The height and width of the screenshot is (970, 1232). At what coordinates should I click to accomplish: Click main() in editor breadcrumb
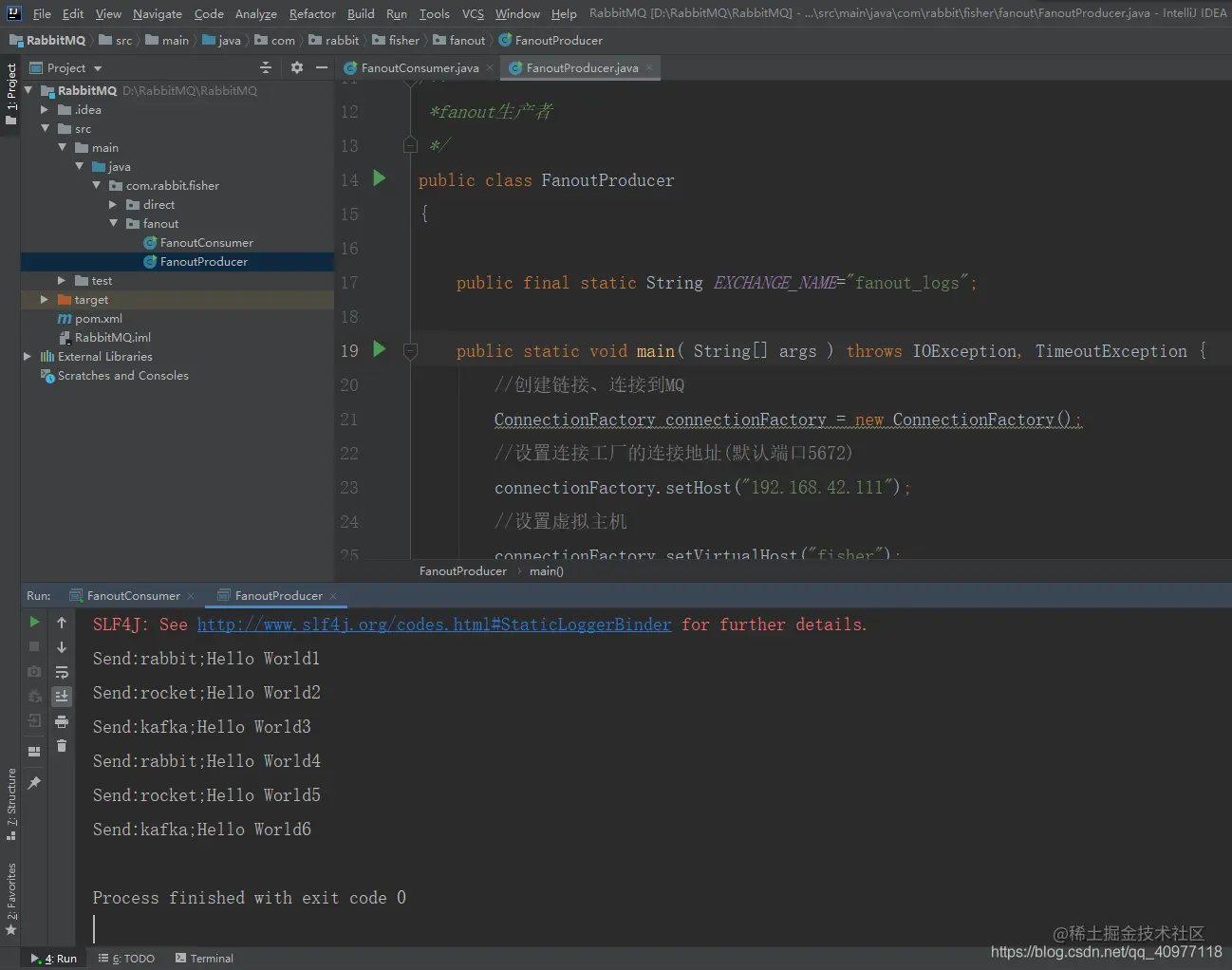547,571
